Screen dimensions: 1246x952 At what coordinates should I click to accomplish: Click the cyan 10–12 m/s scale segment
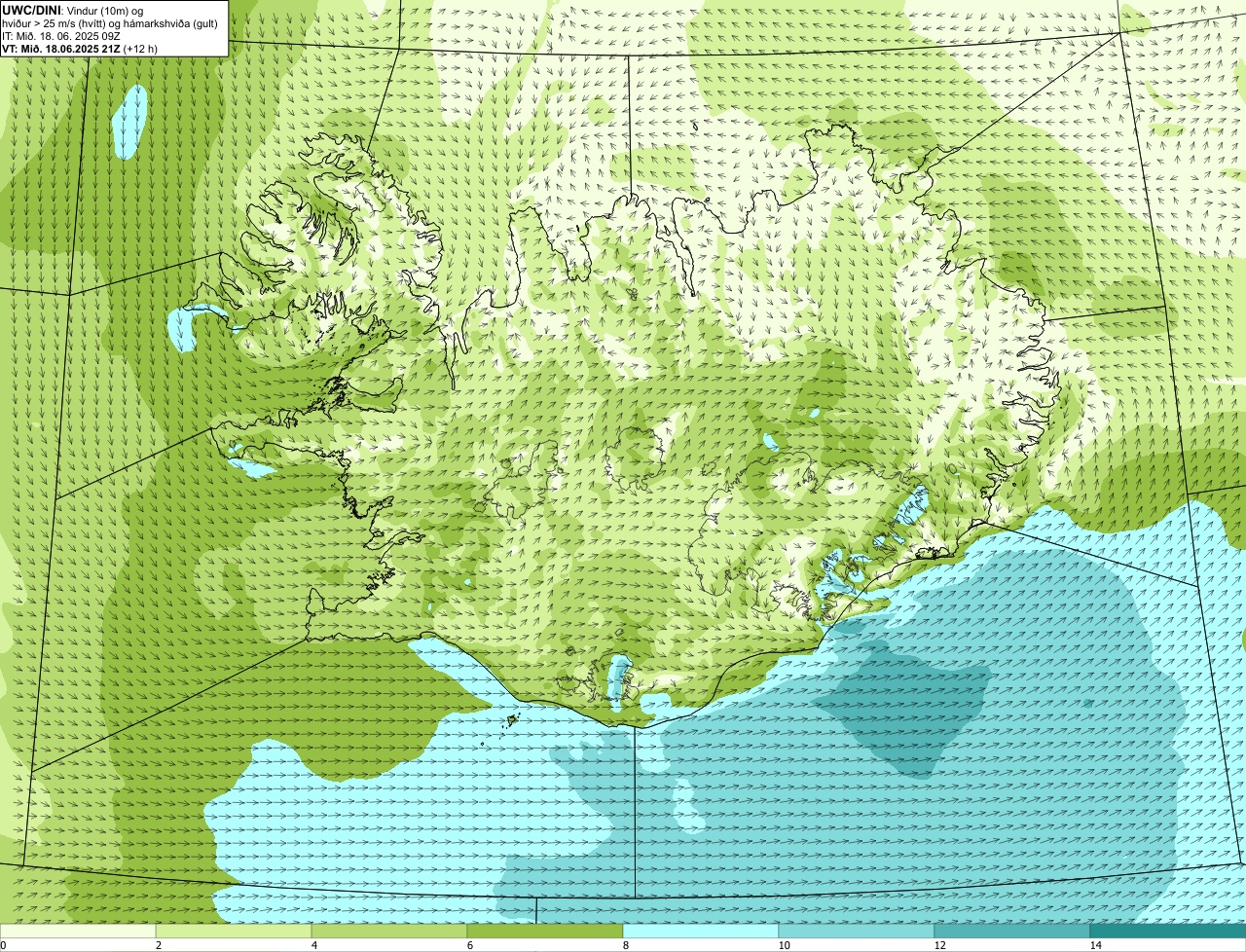(x=857, y=931)
